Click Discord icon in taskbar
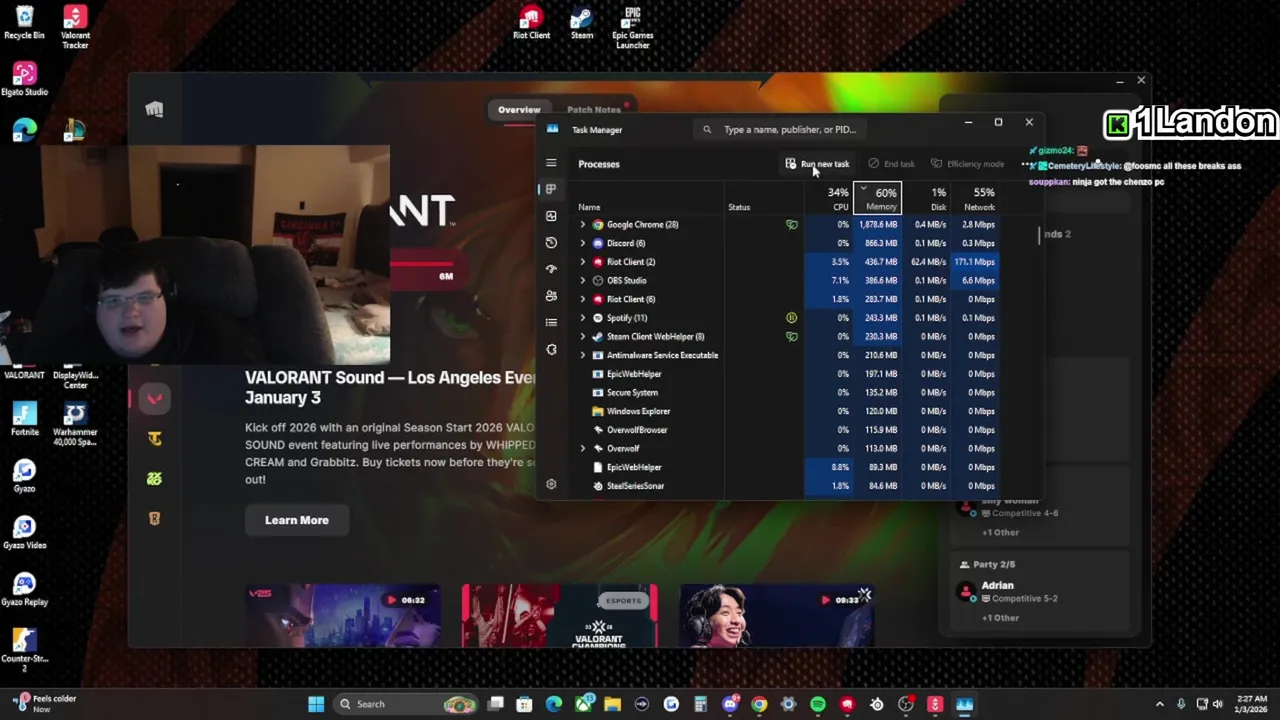Screen dimensions: 1280x720 point(730,704)
